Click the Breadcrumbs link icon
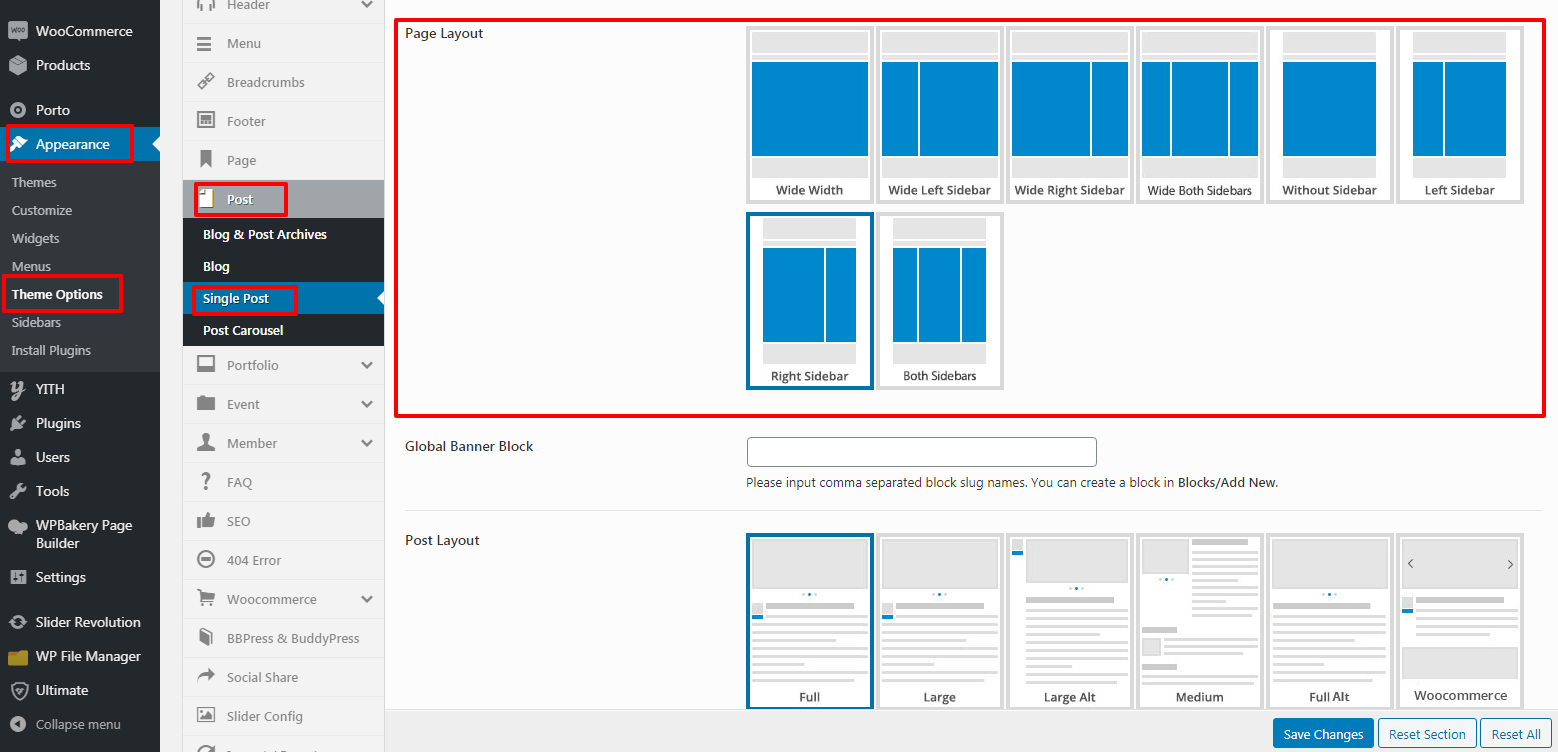The width and height of the screenshot is (1558, 752). (205, 82)
